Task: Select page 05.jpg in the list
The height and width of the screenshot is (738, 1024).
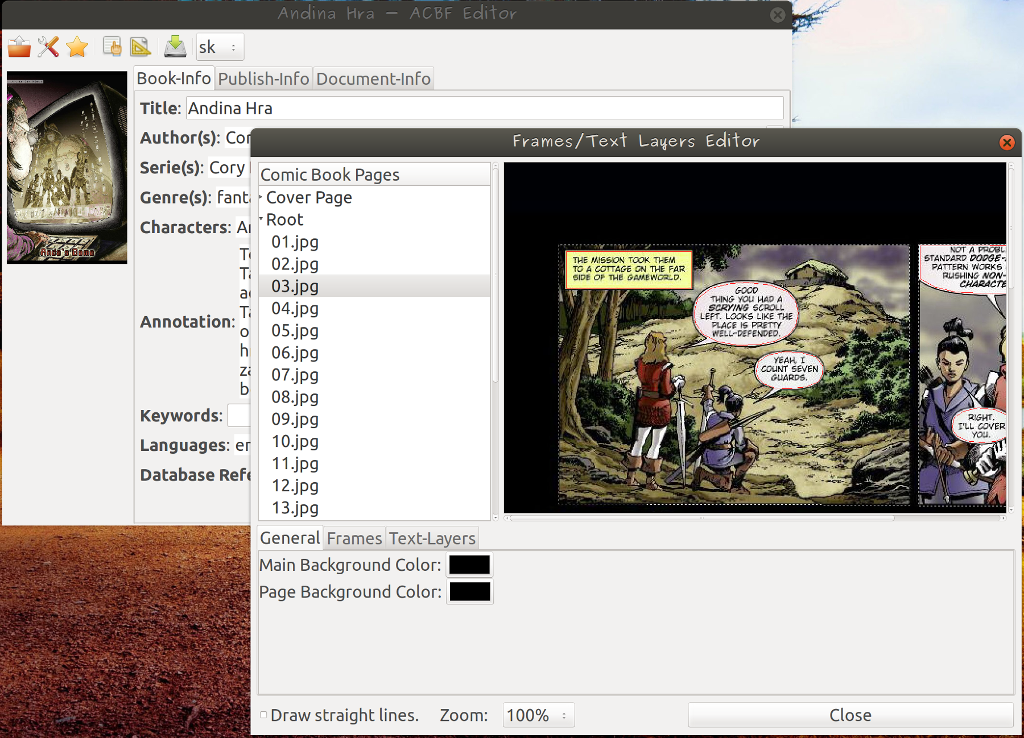Action: click(x=295, y=330)
